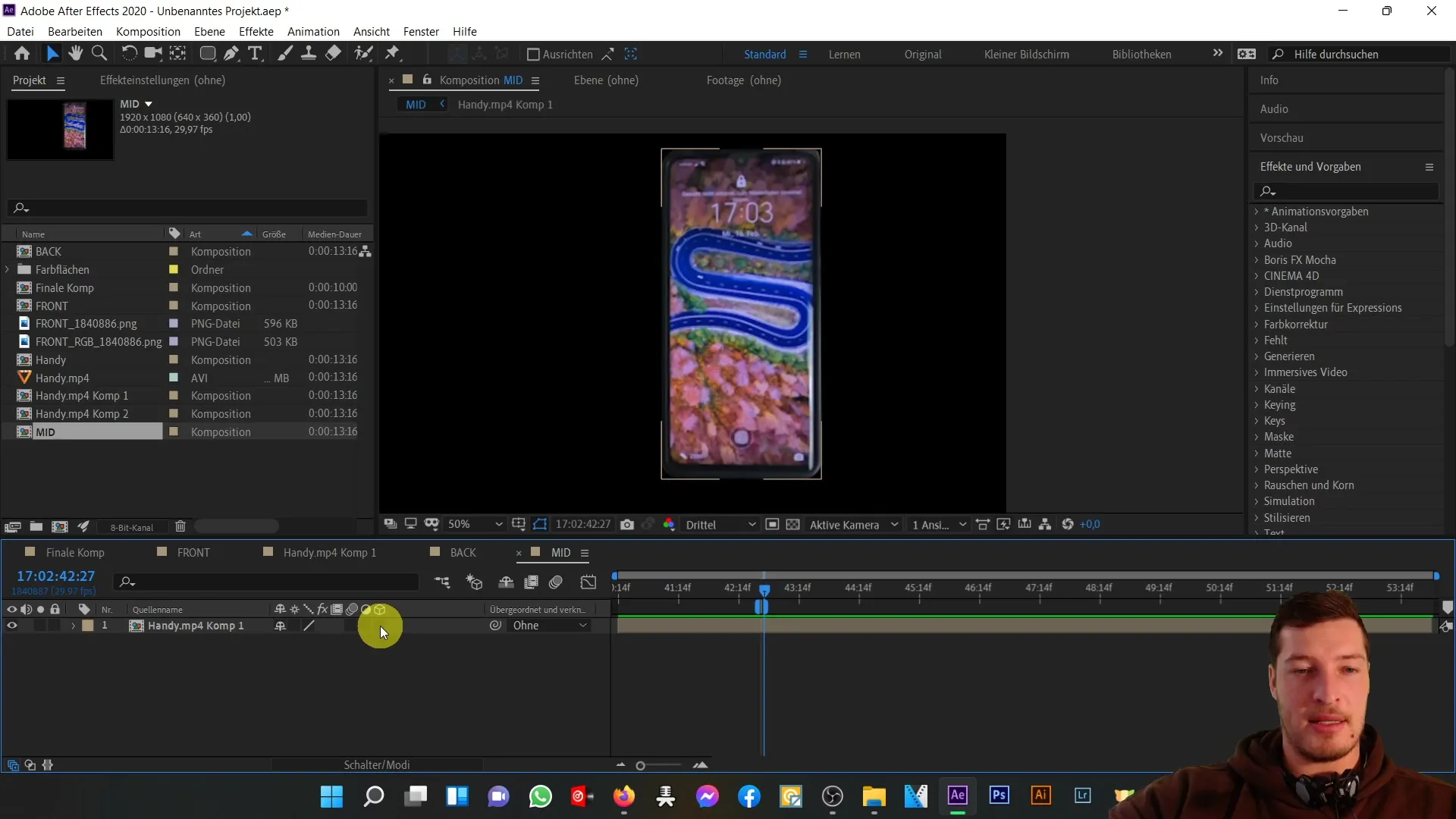1456x819 pixels.
Task: Open the Bibliotheken workspace
Action: coord(1141,55)
